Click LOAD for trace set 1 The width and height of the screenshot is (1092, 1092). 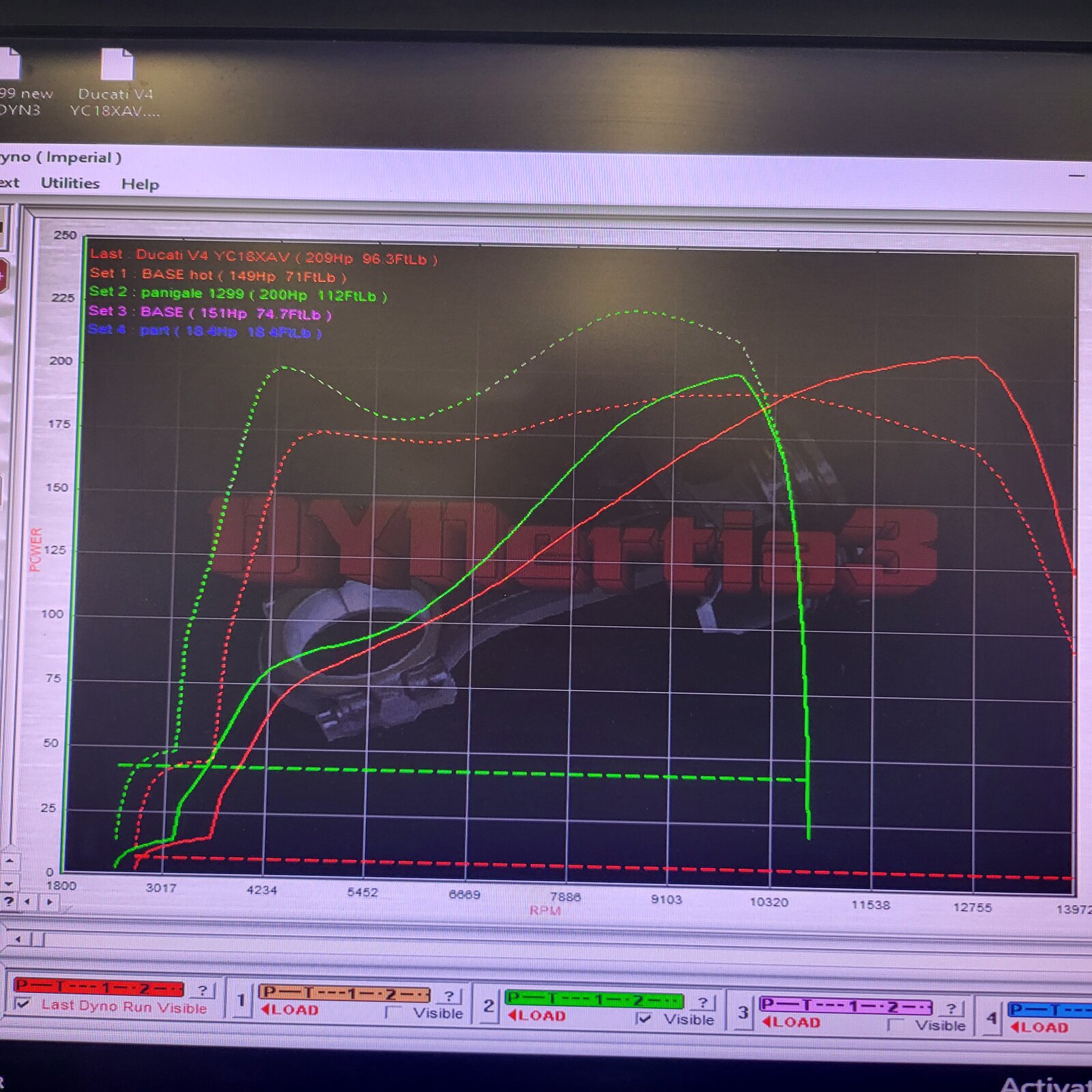[x=290, y=1009]
